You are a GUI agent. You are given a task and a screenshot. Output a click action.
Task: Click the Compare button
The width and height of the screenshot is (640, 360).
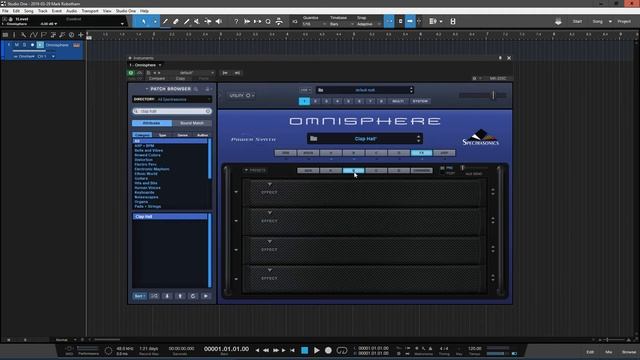[157, 78]
